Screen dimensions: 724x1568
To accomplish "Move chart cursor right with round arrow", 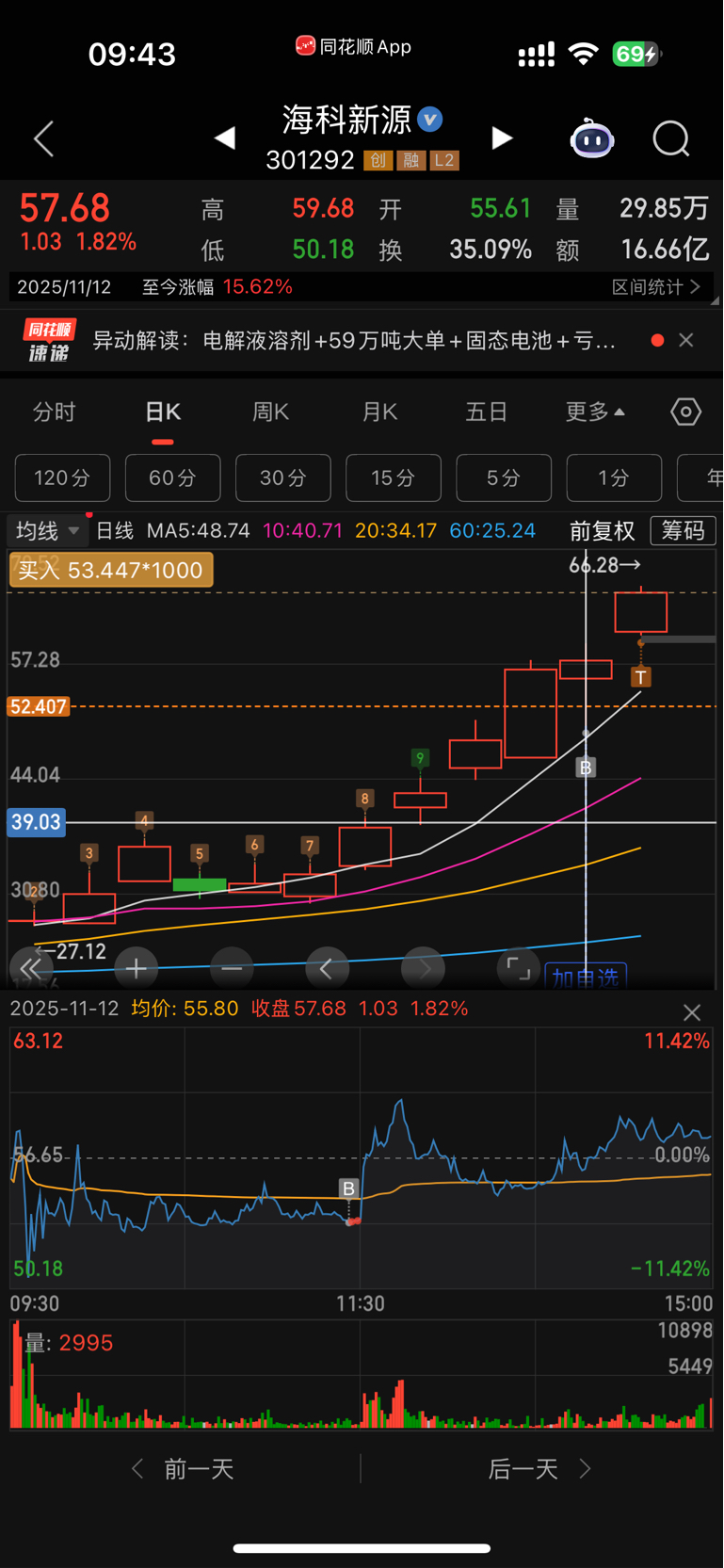I will pos(424,967).
